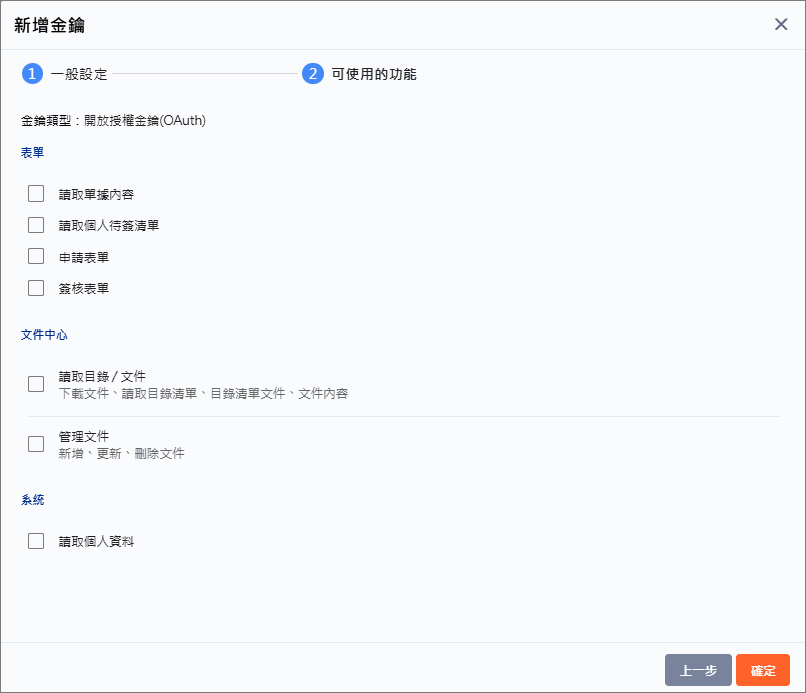Click the 下載文件 permission description text
Image resolution: width=806 pixels, height=693 pixels.
[203, 394]
